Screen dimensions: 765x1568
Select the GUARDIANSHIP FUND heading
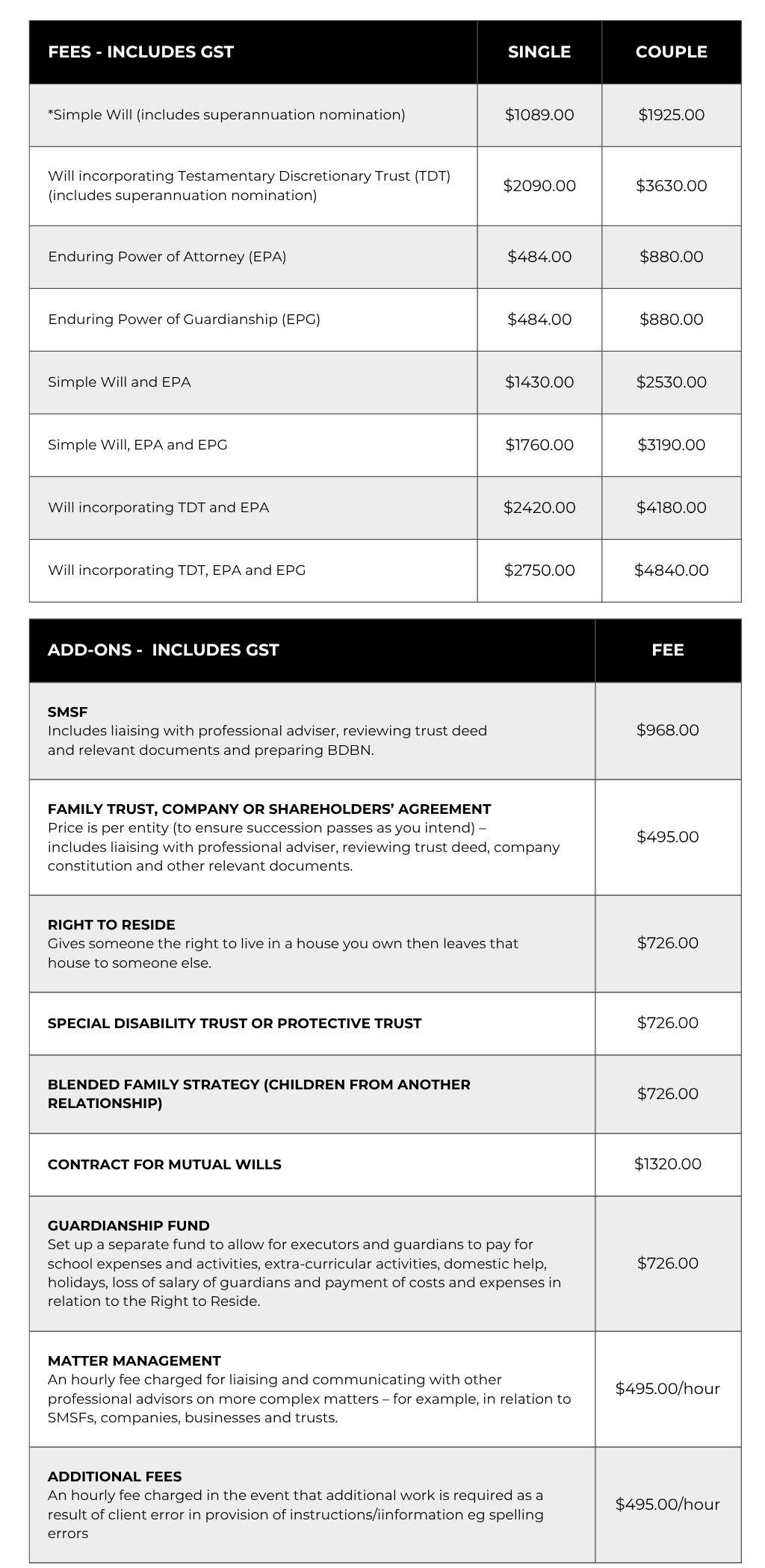point(128,1225)
